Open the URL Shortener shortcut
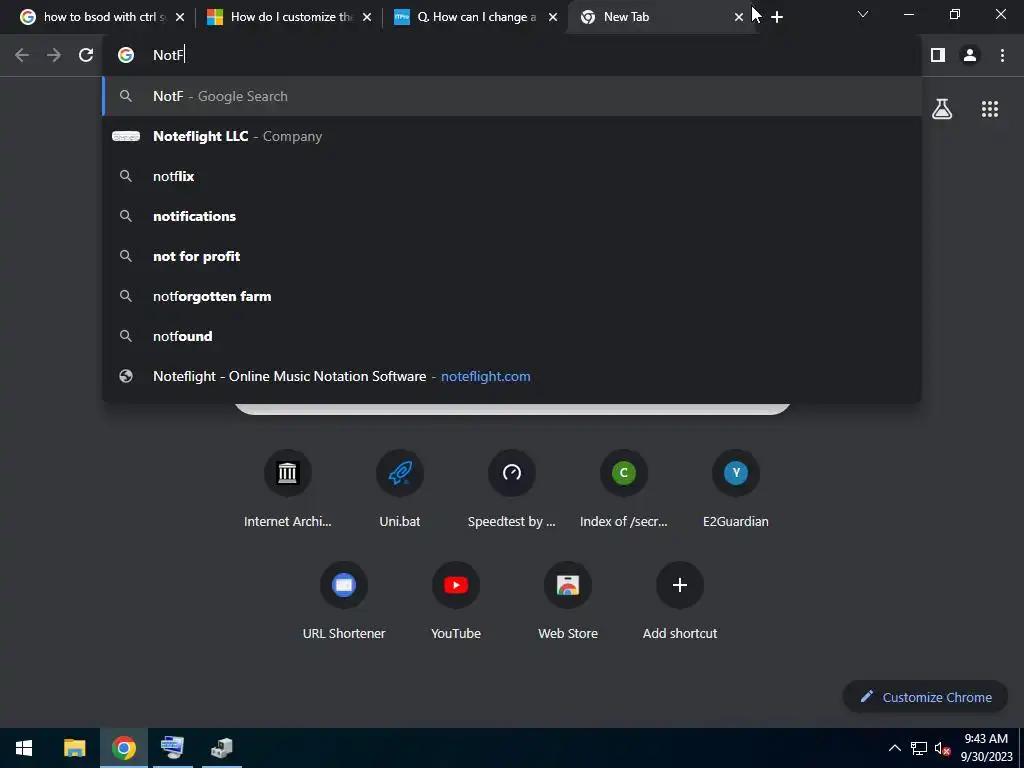The width and height of the screenshot is (1024, 768). [x=344, y=600]
